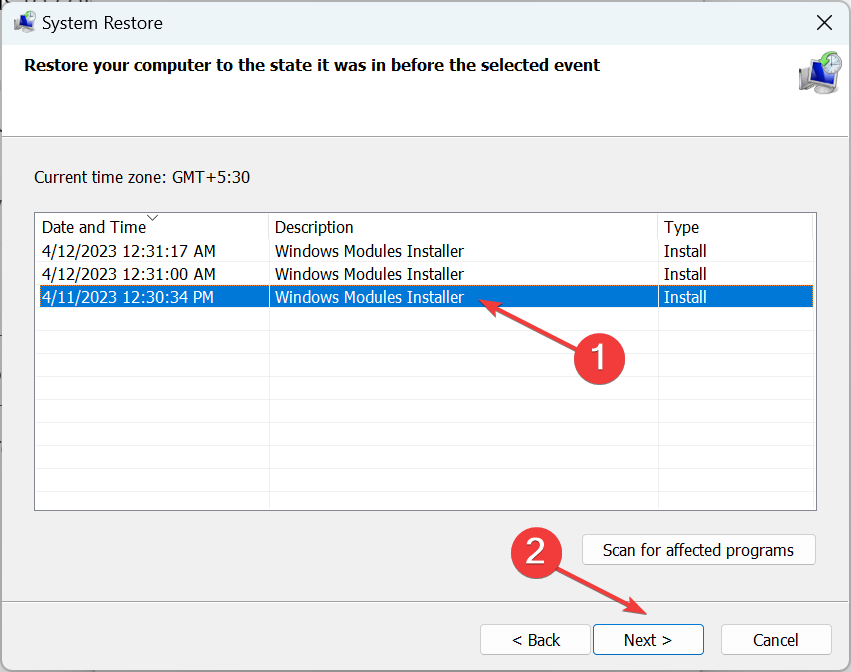This screenshot has width=851, height=672.
Task: Click the System Restore graphic in the header
Action: pos(819,74)
